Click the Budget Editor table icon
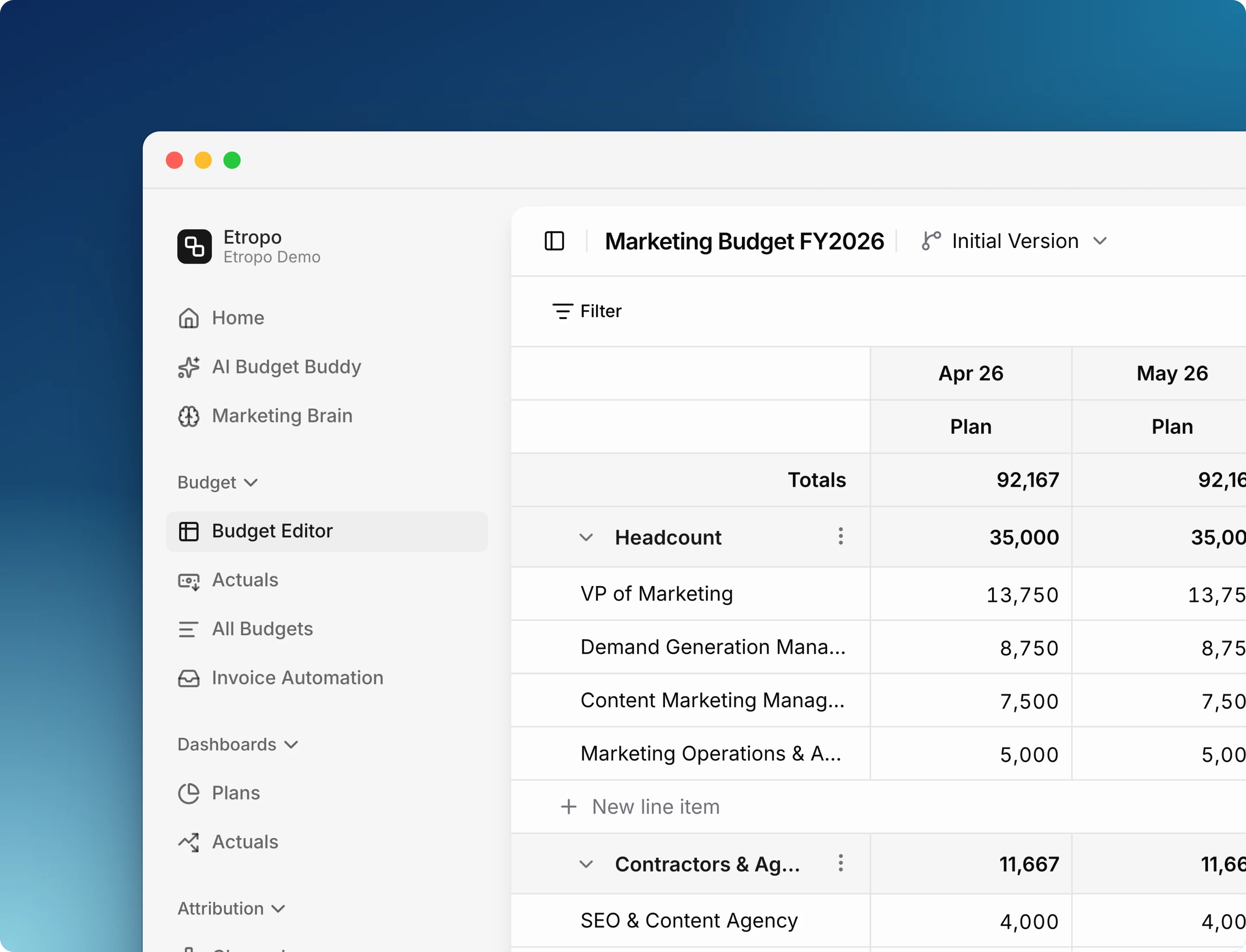Viewport: 1246px width, 952px height. tap(189, 531)
